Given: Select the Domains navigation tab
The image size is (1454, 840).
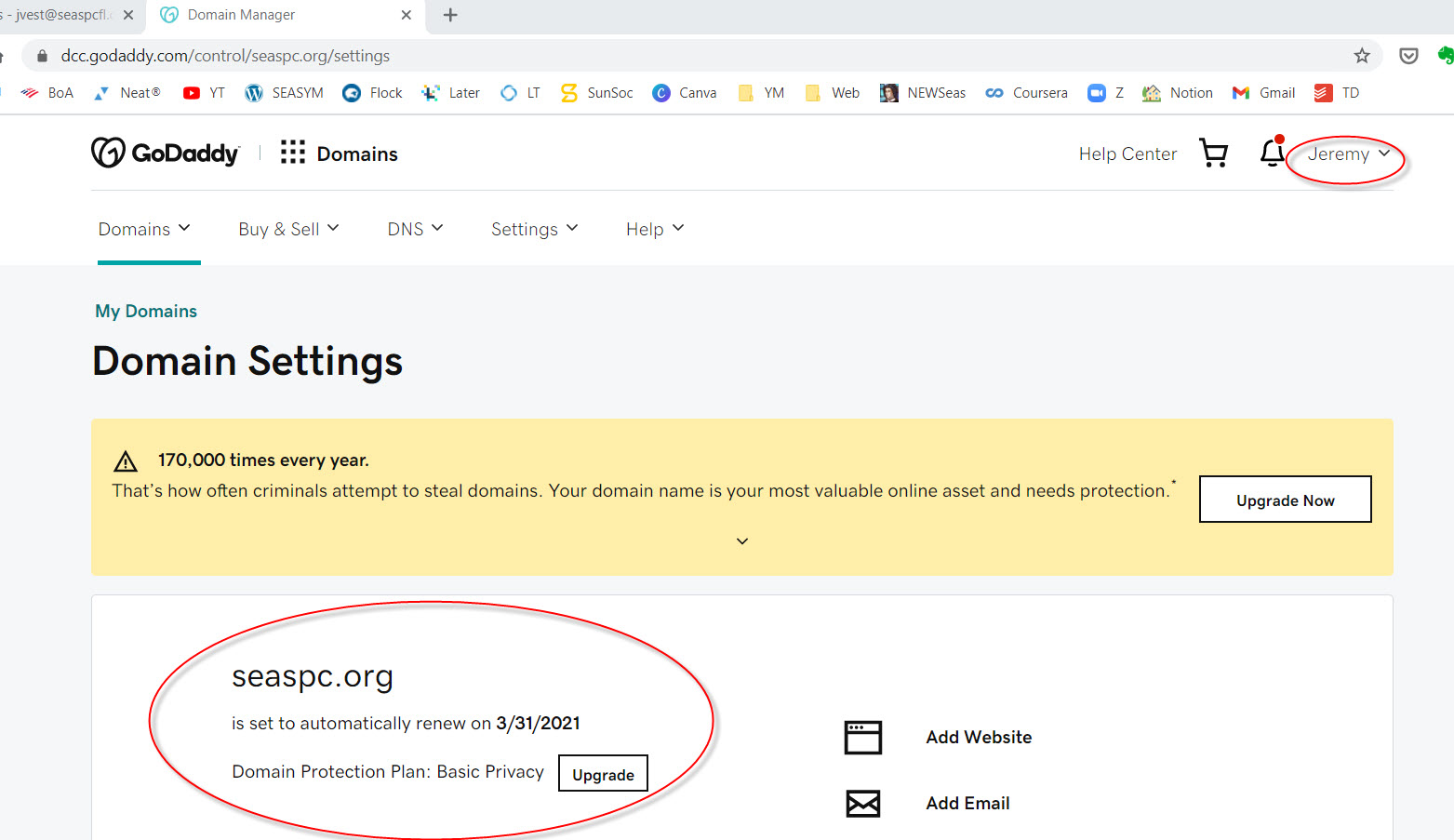Looking at the screenshot, I should coord(144,229).
